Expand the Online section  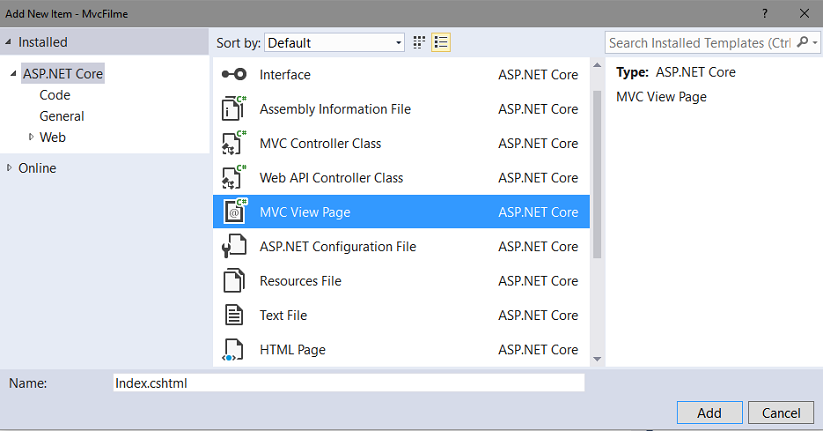pos(9,168)
